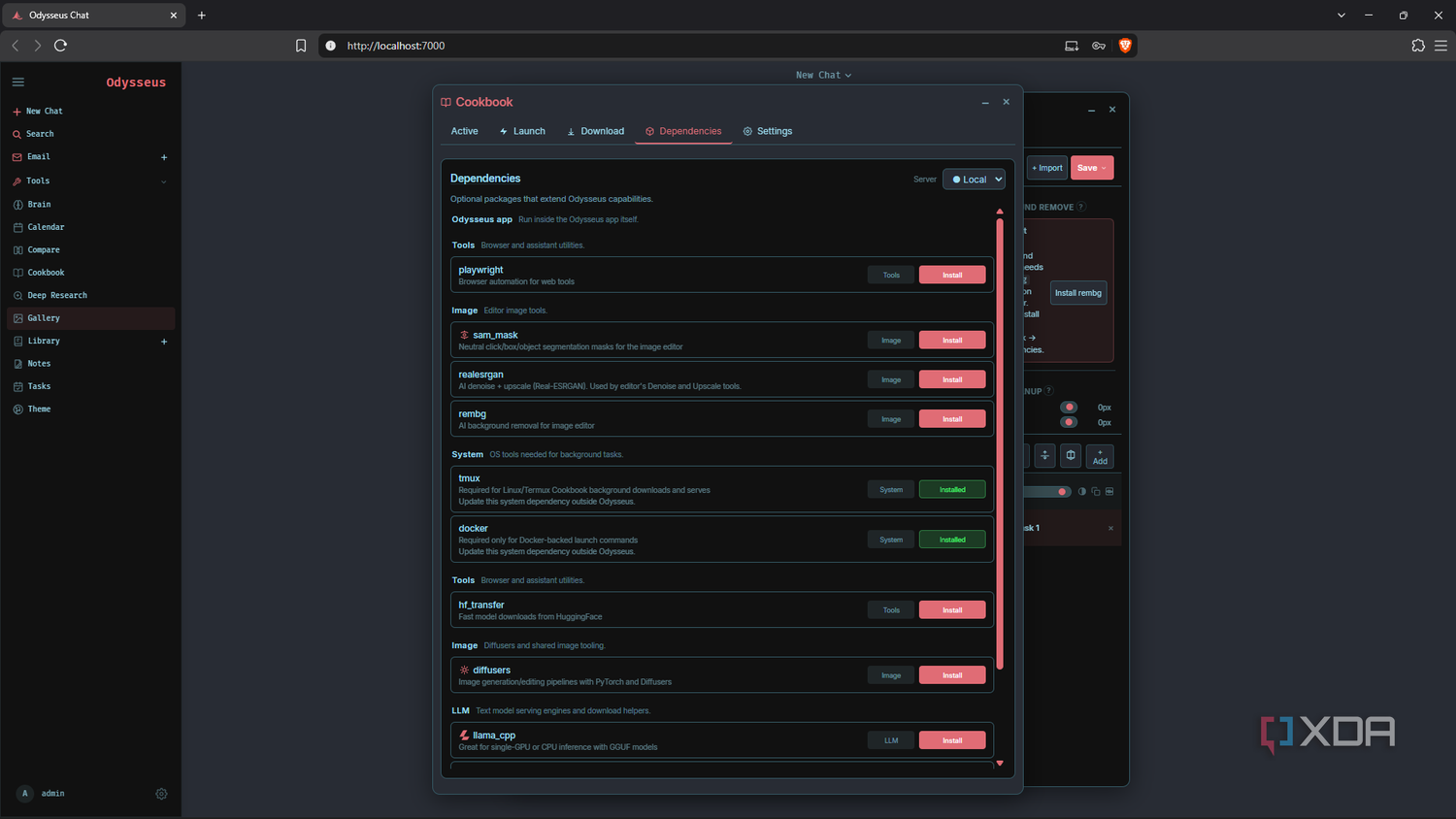Open user settings gear beside admin
The height and width of the screenshot is (819, 1456).
coord(161,794)
